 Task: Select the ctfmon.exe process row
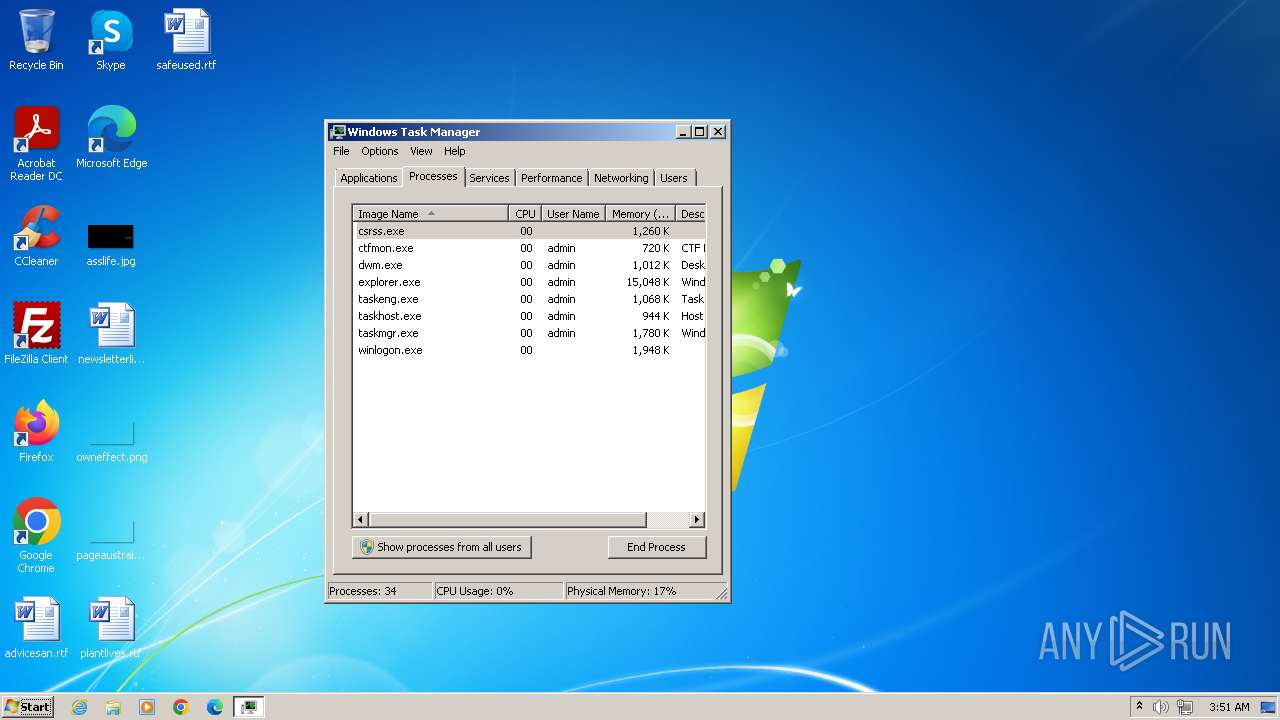[529, 248]
